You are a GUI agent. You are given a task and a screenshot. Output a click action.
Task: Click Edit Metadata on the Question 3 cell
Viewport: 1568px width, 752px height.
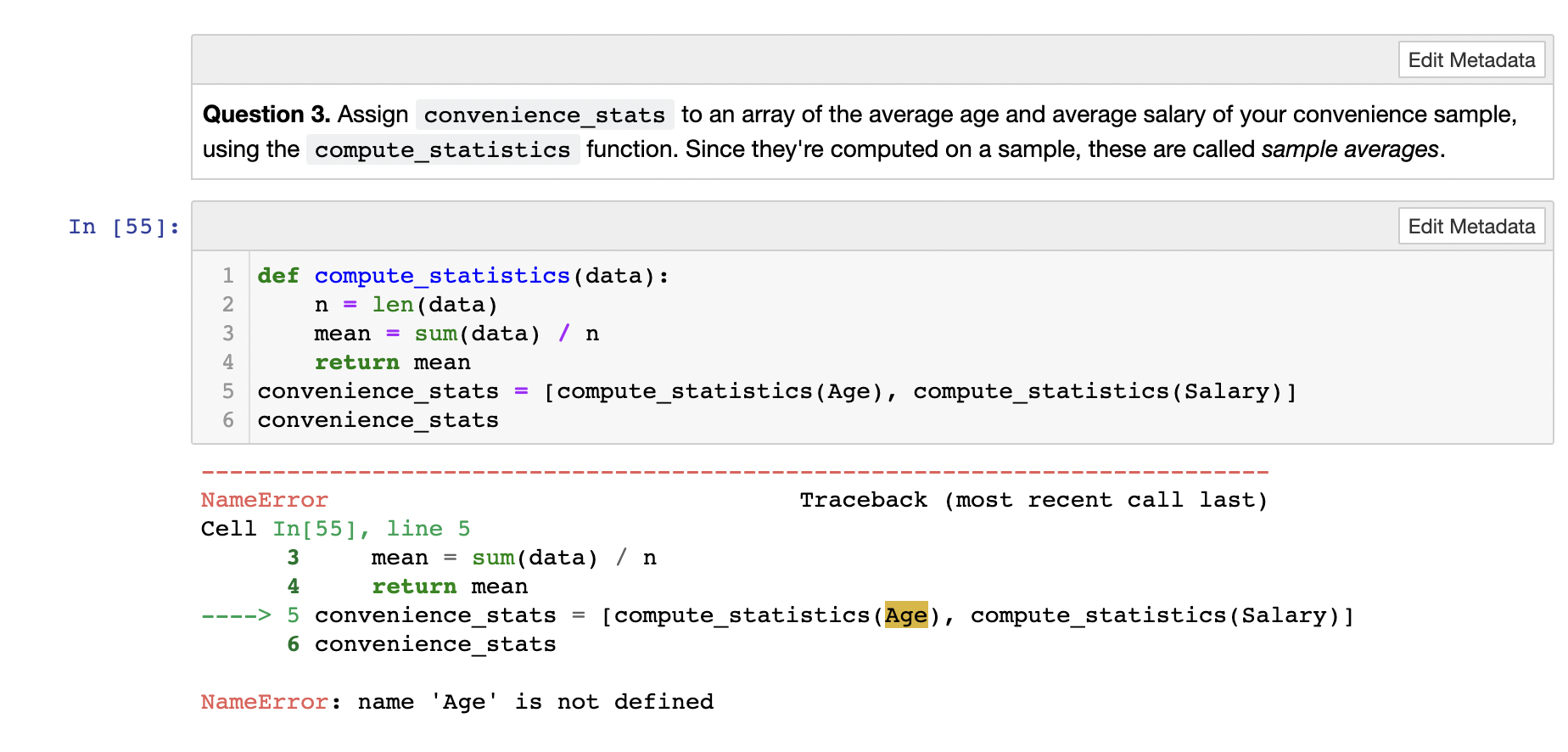[1471, 60]
